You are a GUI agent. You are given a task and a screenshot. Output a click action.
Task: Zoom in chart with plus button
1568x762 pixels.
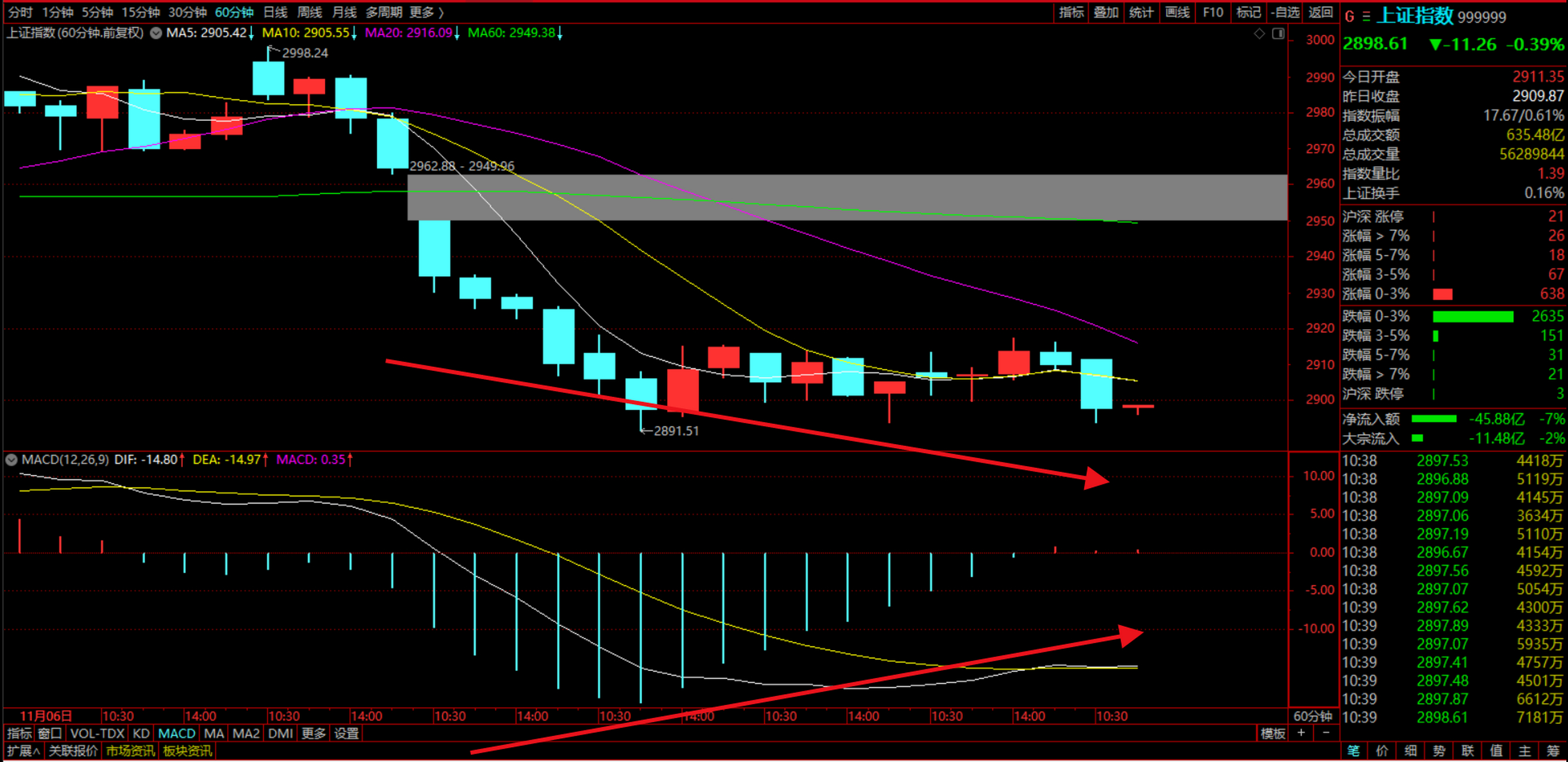(x=1301, y=733)
